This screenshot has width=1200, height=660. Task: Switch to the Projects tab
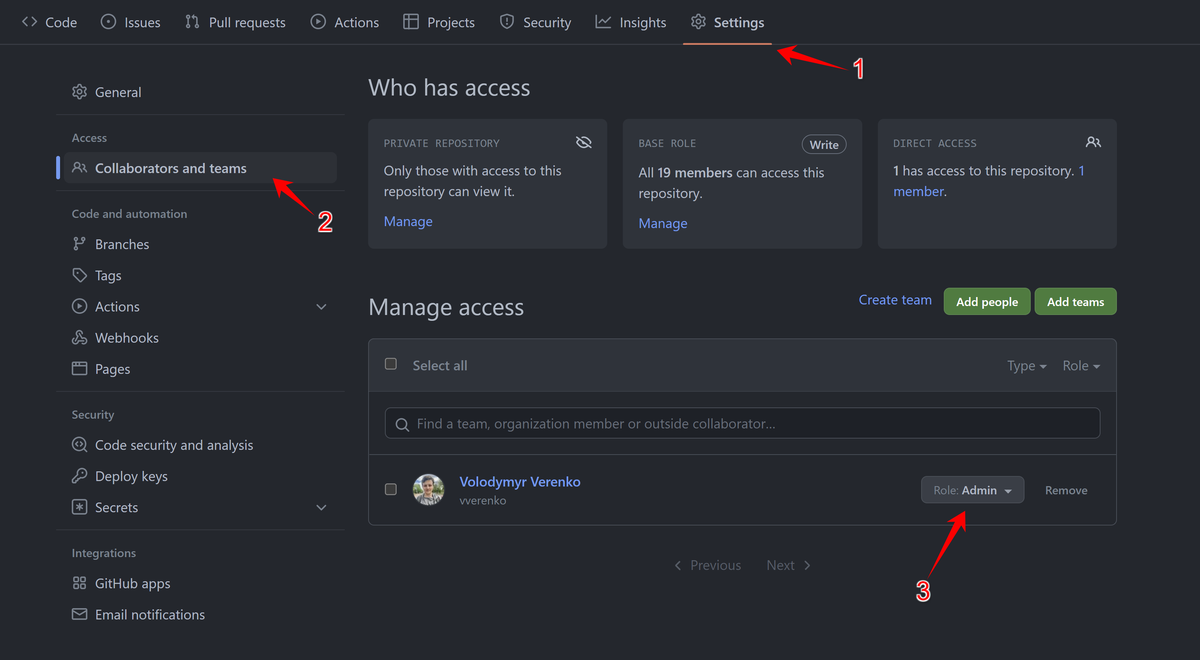439,22
